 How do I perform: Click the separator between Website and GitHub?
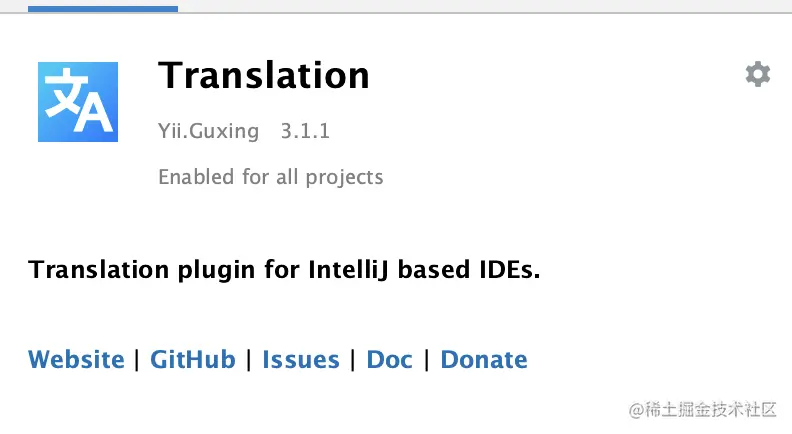point(137,360)
